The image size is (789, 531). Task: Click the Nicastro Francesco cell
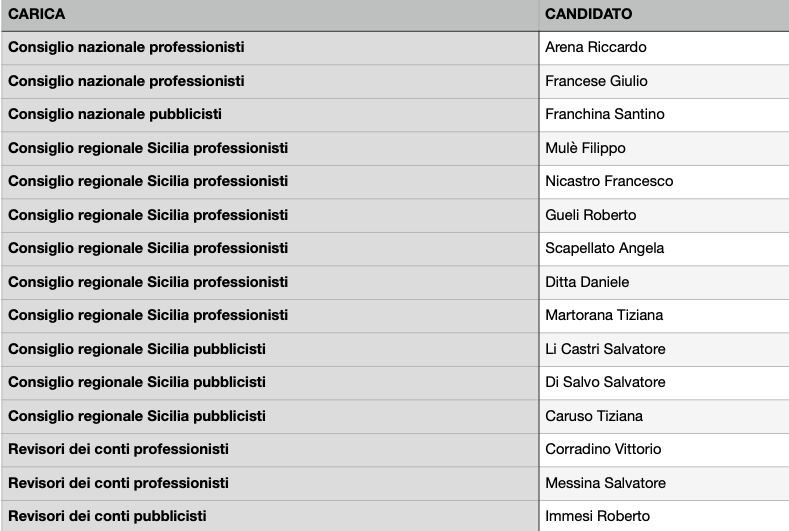[x=609, y=181]
